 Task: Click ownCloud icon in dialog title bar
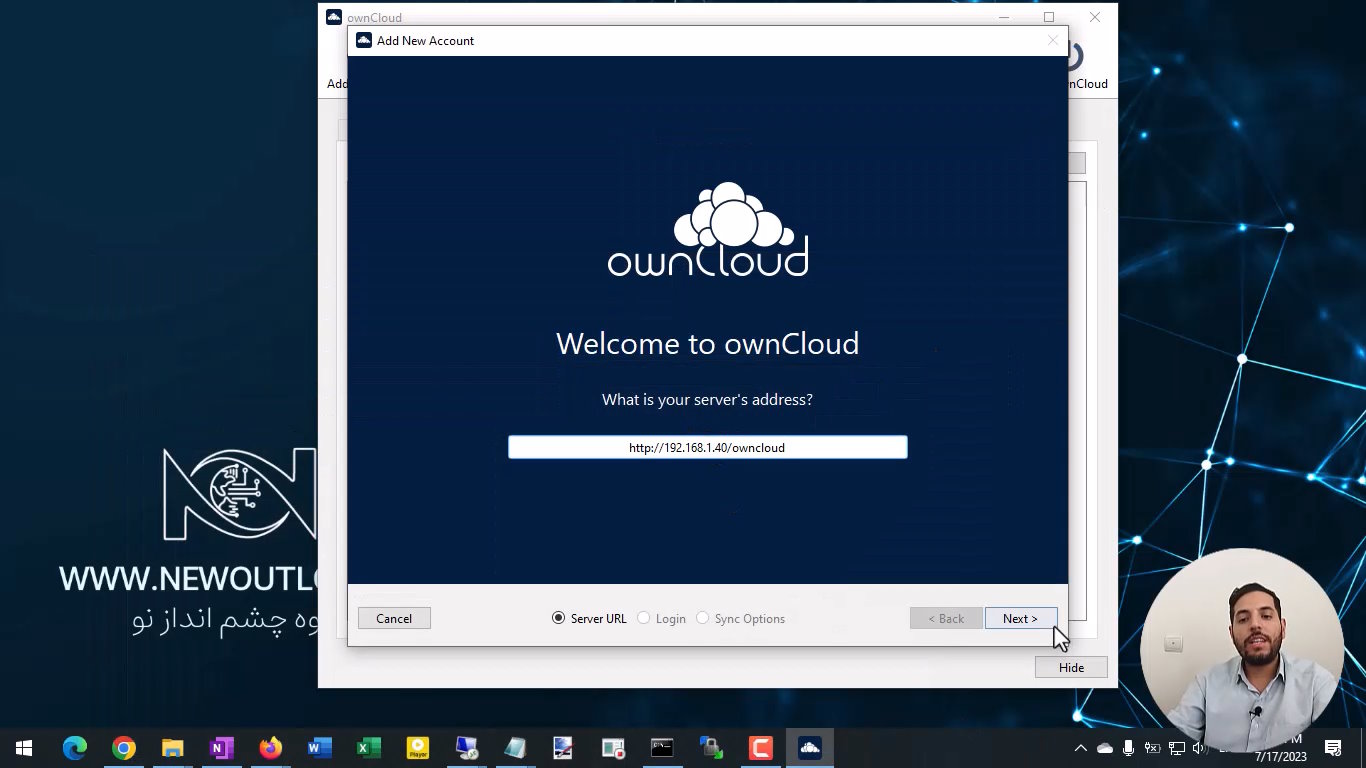click(364, 40)
